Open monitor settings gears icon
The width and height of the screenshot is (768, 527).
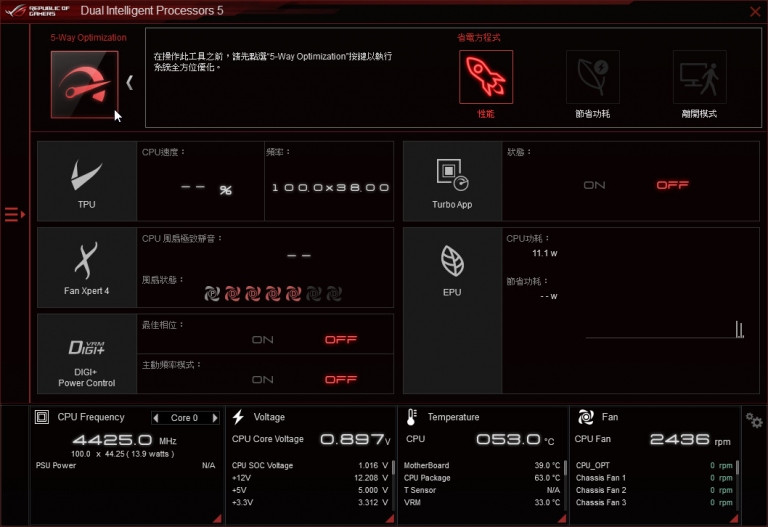point(754,420)
